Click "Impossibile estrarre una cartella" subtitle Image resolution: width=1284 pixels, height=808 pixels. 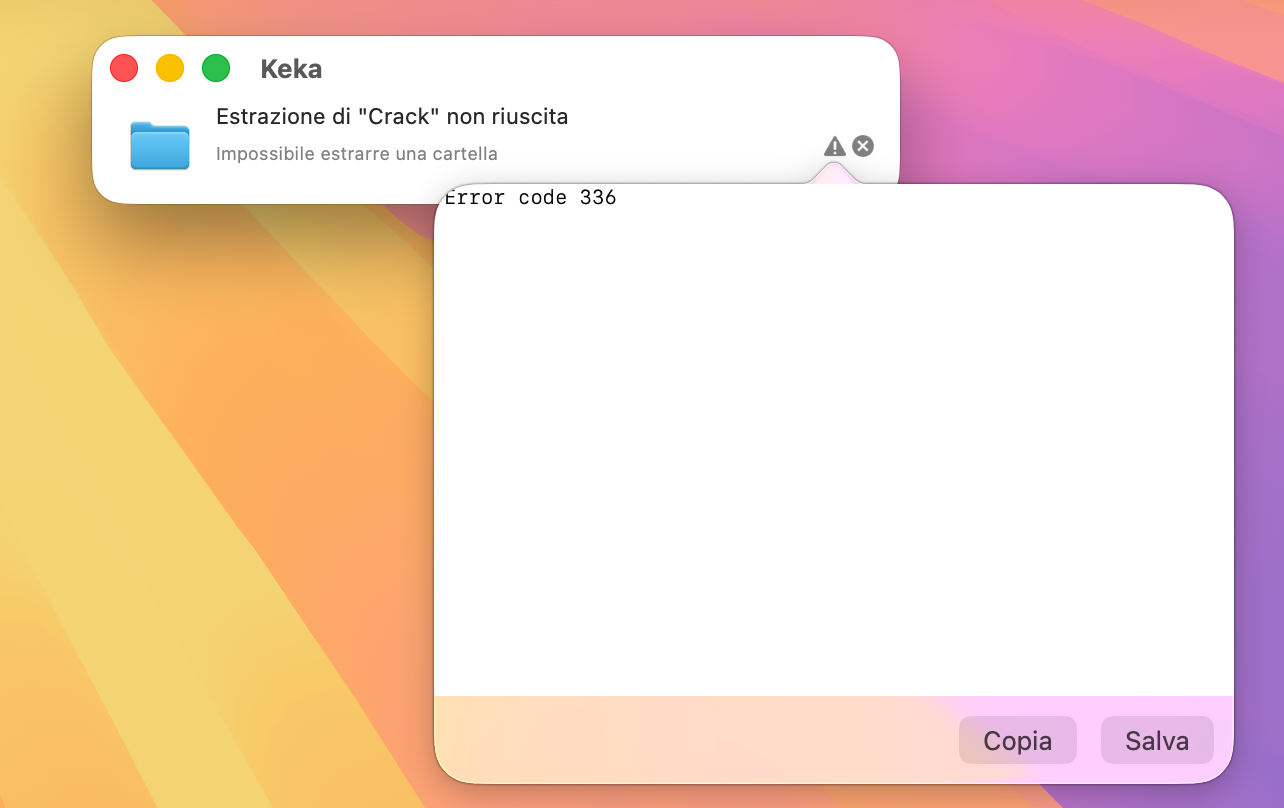pos(357,154)
